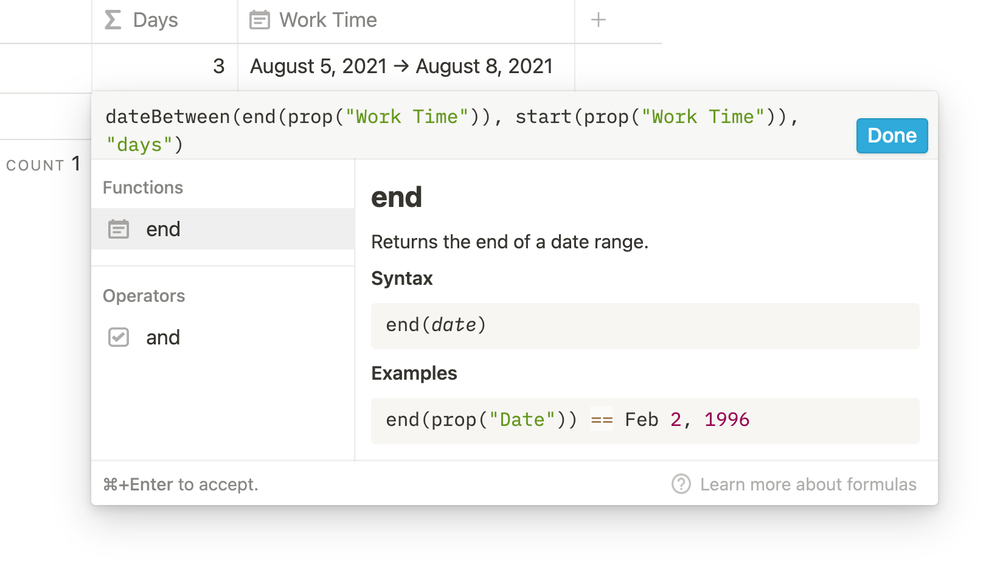Screen dimensions: 1000x566
Task: Add a new property with the plus icon
Action: click(x=598, y=20)
